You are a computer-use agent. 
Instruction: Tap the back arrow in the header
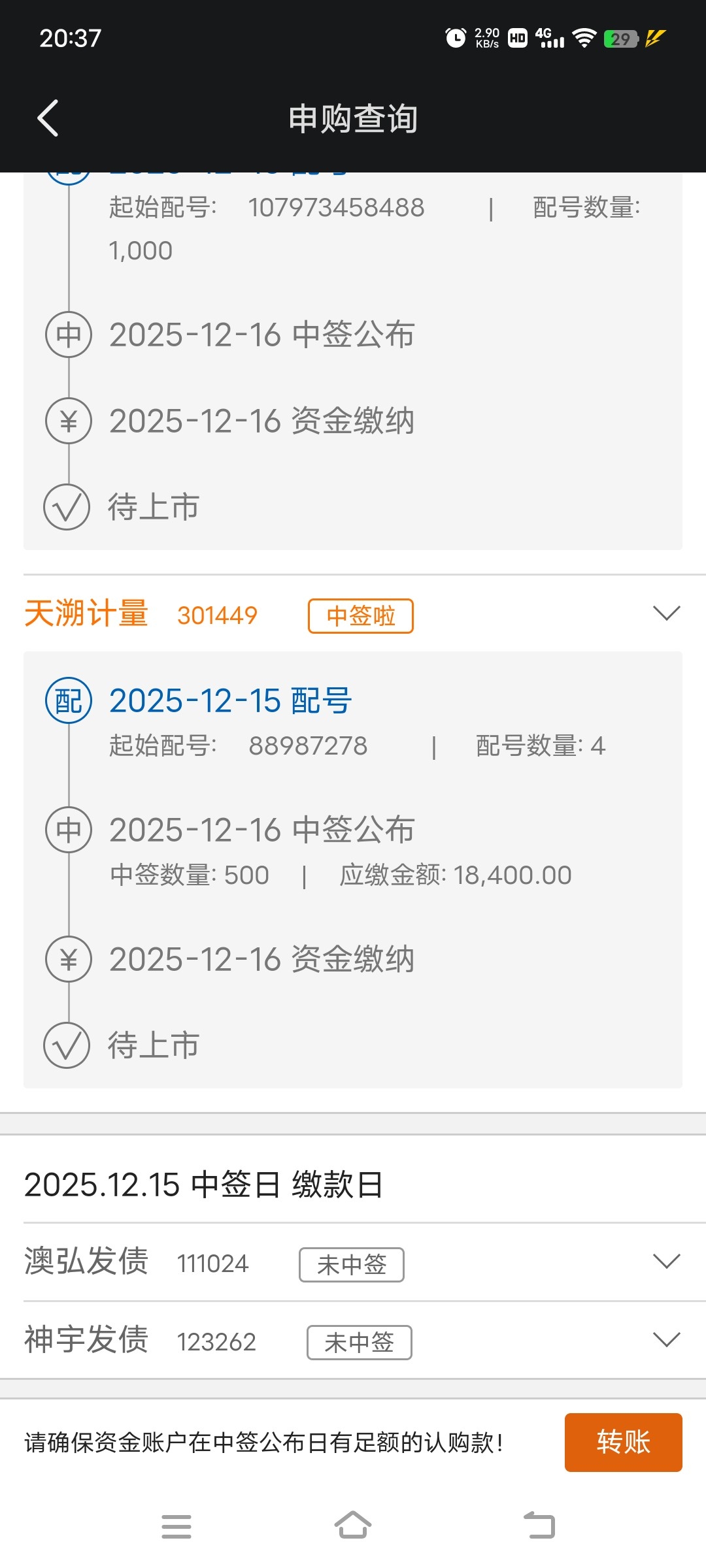pos(48,118)
